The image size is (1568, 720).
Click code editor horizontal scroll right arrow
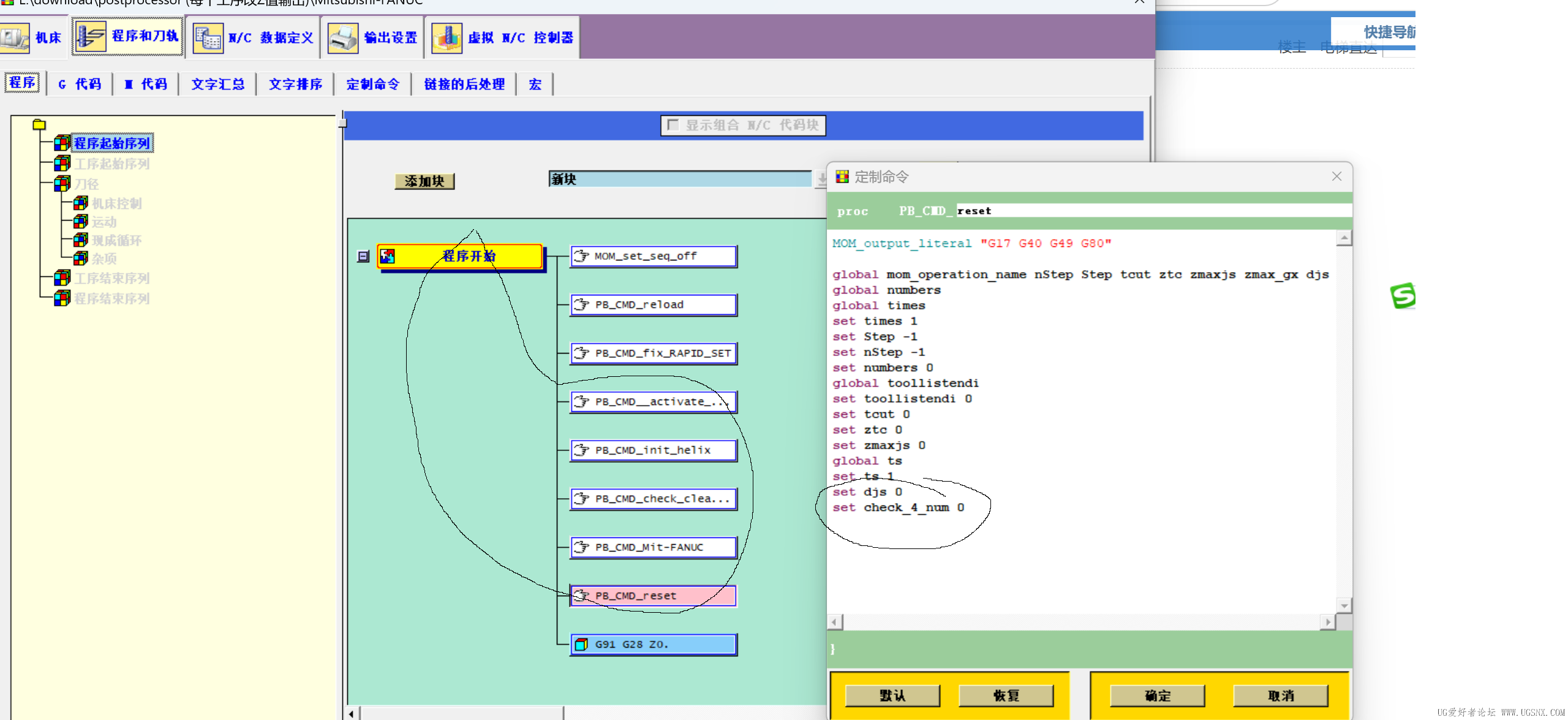click(1327, 622)
